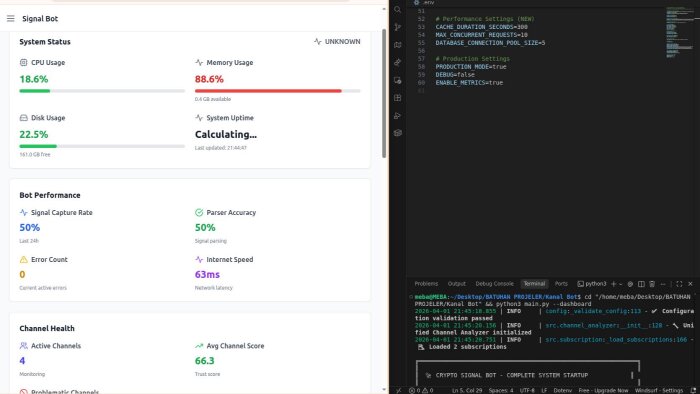Viewport: 700px width, 394px height.
Task: Switch to the Output tab
Action: click(457, 284)
